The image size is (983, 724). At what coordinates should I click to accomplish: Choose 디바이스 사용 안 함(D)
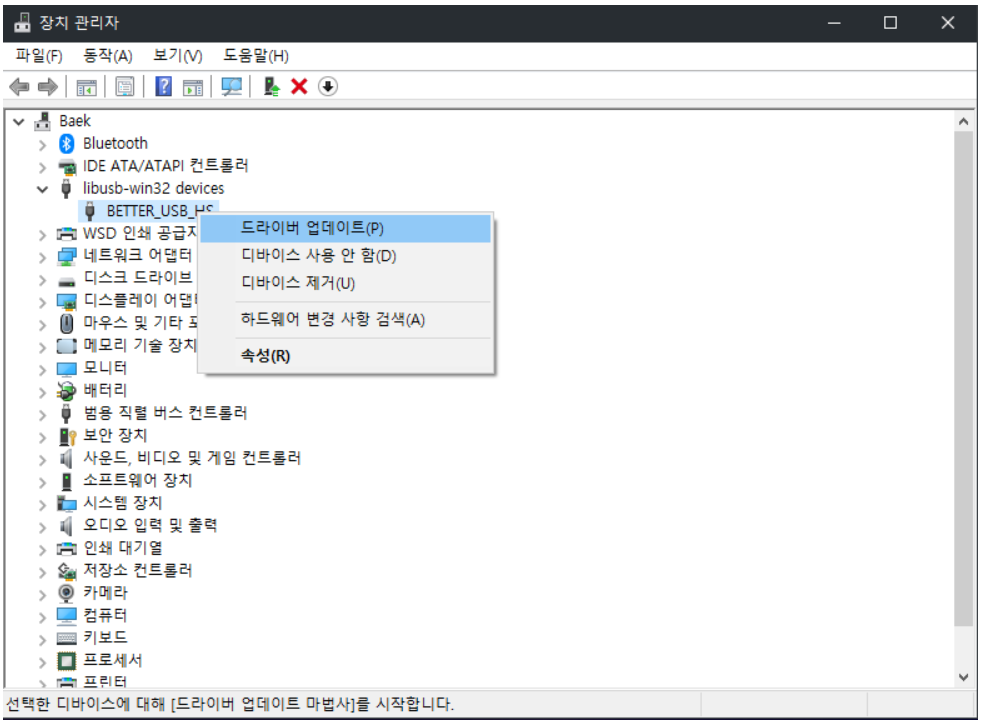[x=345, y=256]
